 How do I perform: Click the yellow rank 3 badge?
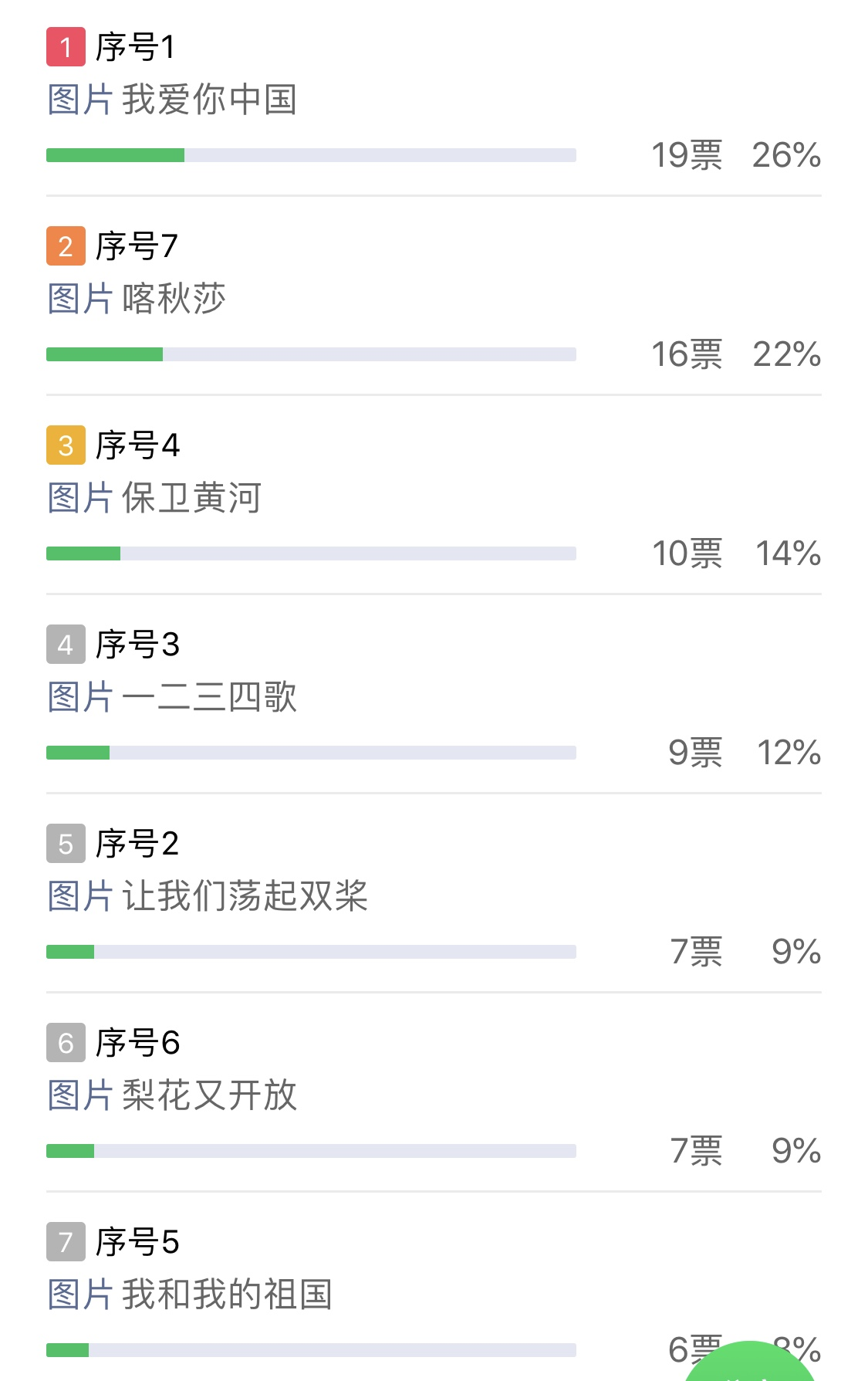[66, 445]
